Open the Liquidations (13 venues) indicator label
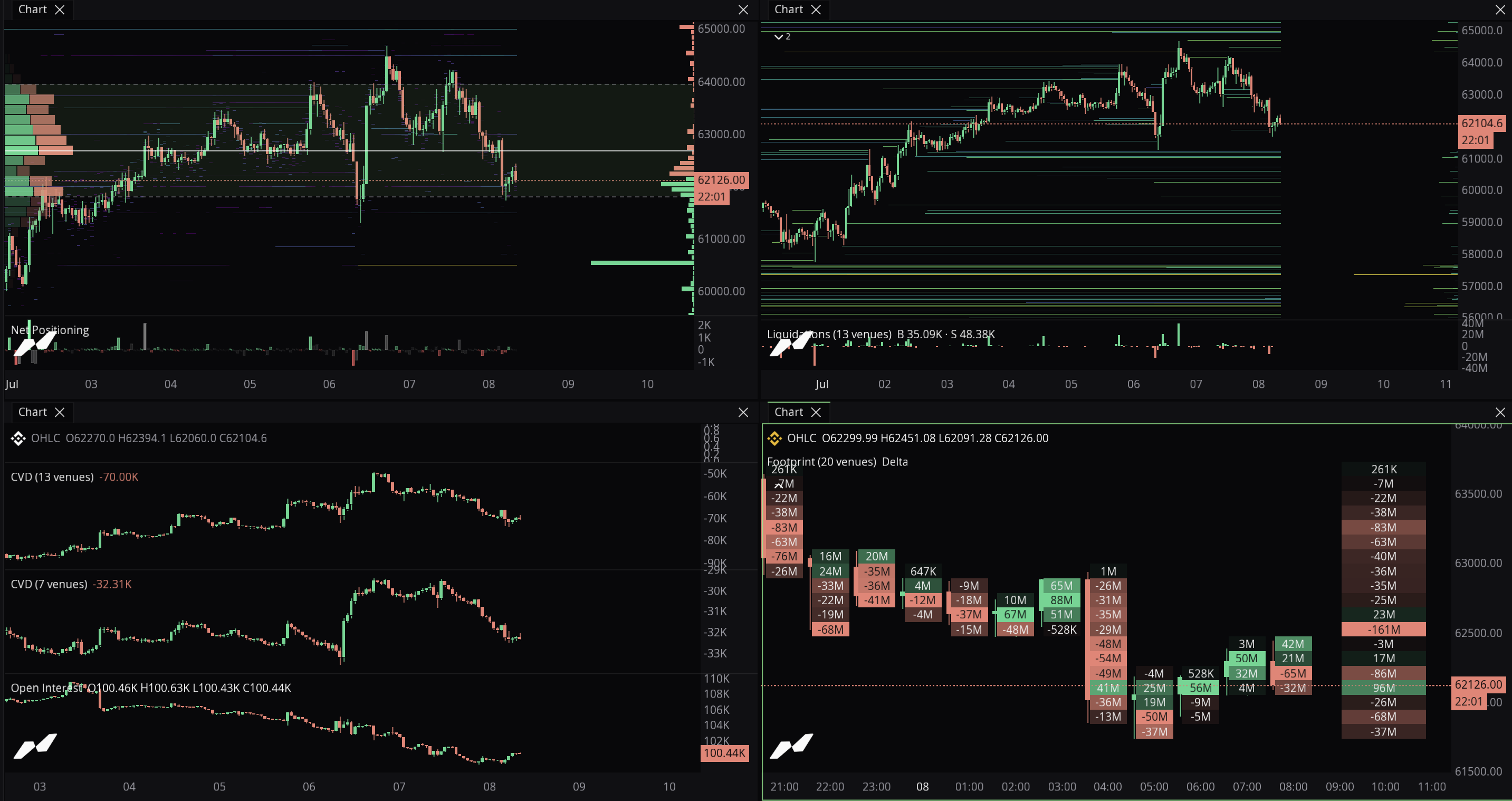This screenshot has width=1512, height=801. [829, 334]
